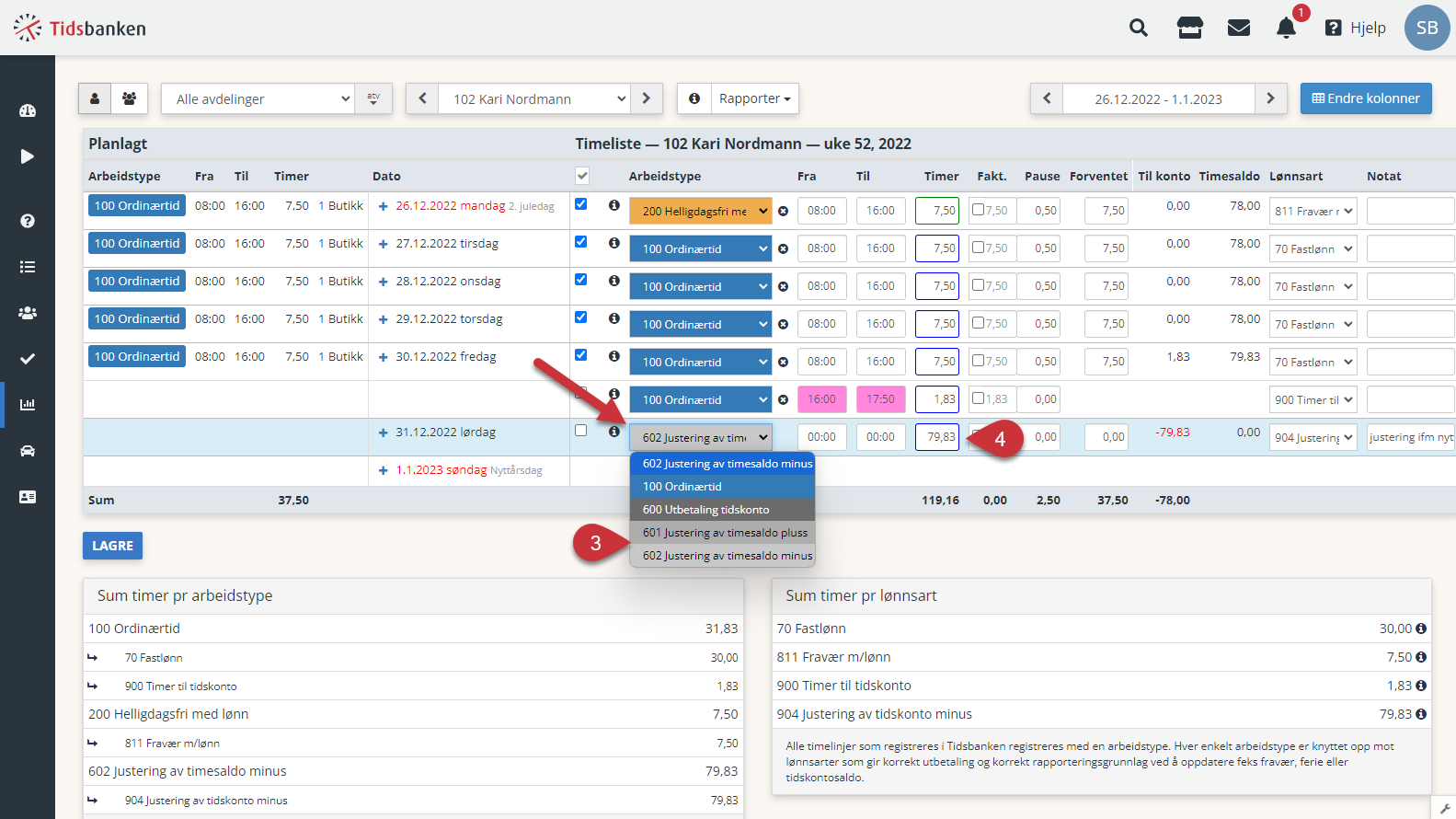Open checkmark approval icon in sidebar
Screen dimensions: 1456x819
pyautogui.click(x=28, y=359)
